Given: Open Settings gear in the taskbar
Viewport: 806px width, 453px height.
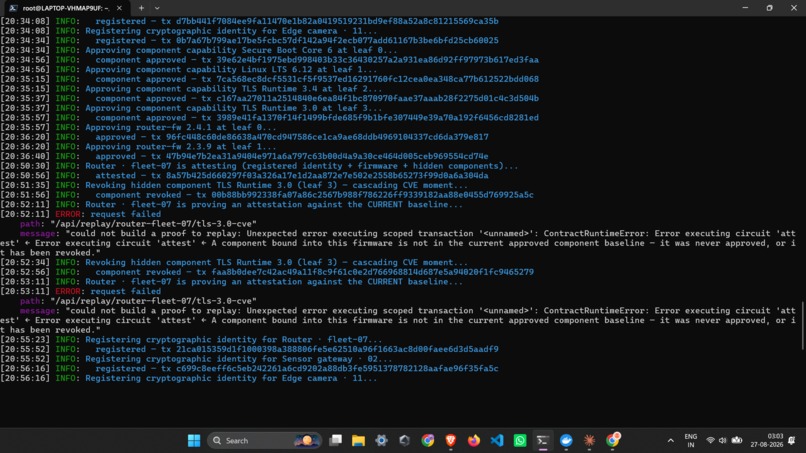Looking at the screenshot, I should (381, 441).
